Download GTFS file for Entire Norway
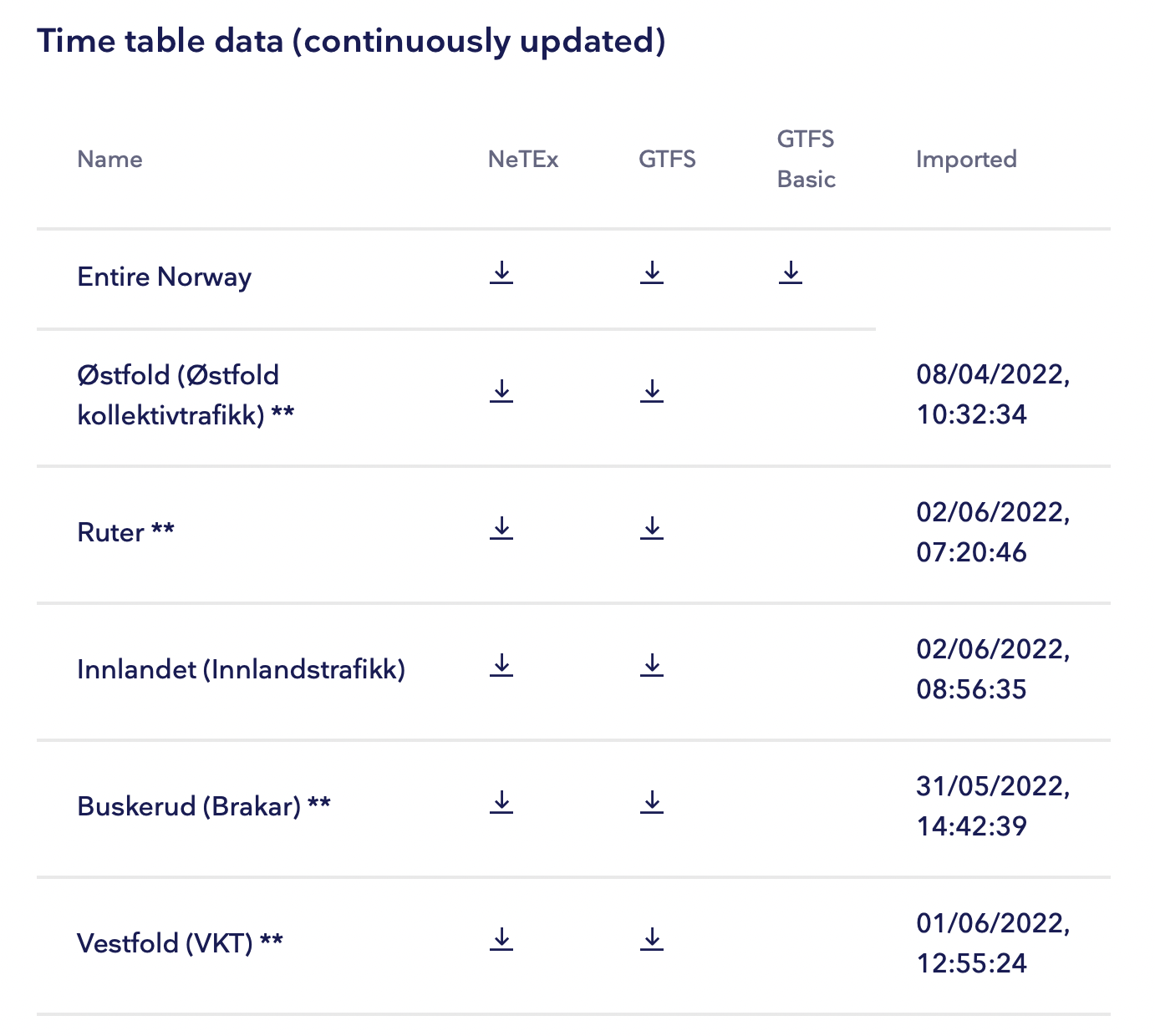Viewport: 1155px width, 1036px height. click(652, 272)
